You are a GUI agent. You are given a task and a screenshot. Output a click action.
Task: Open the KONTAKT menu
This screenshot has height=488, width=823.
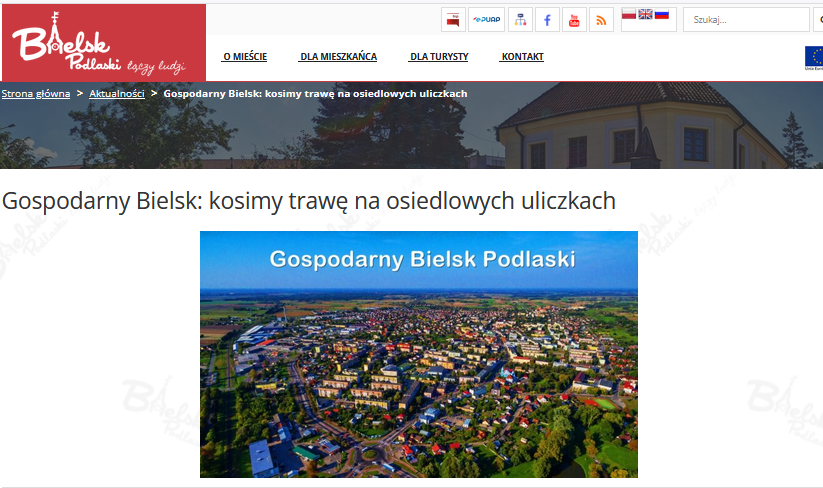523,57
